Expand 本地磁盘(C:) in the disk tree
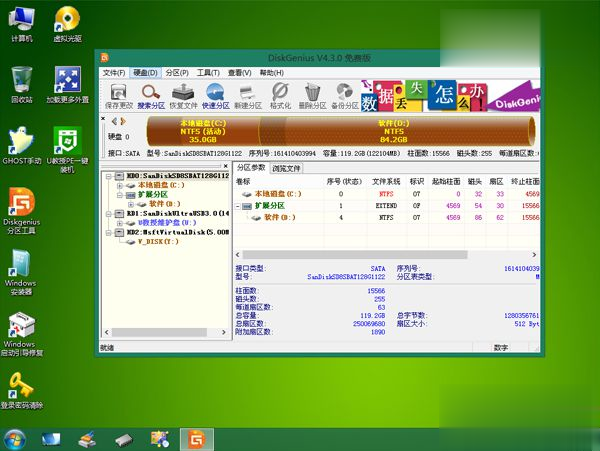The height and width of the screenshot is (451, 600). point(119,185)
